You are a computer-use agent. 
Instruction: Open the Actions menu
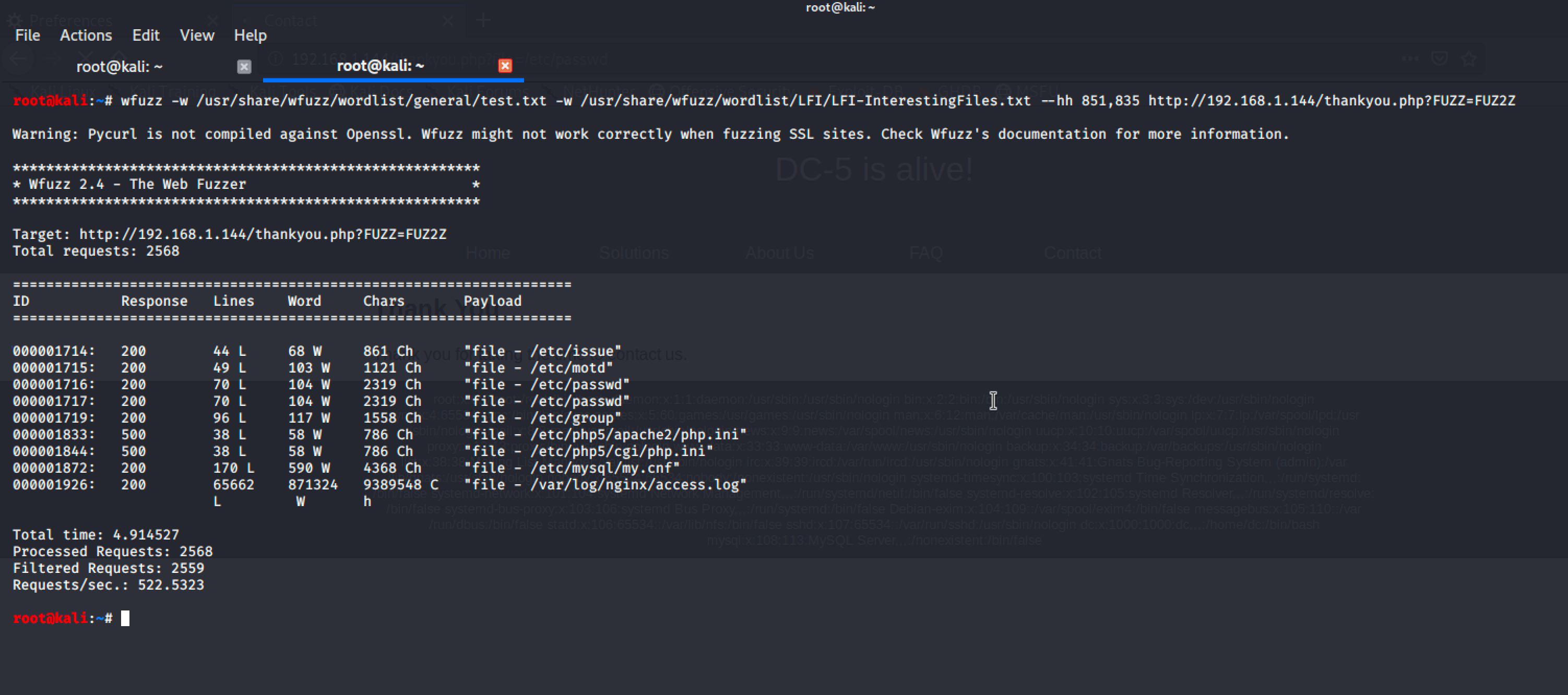click(86, 35)
